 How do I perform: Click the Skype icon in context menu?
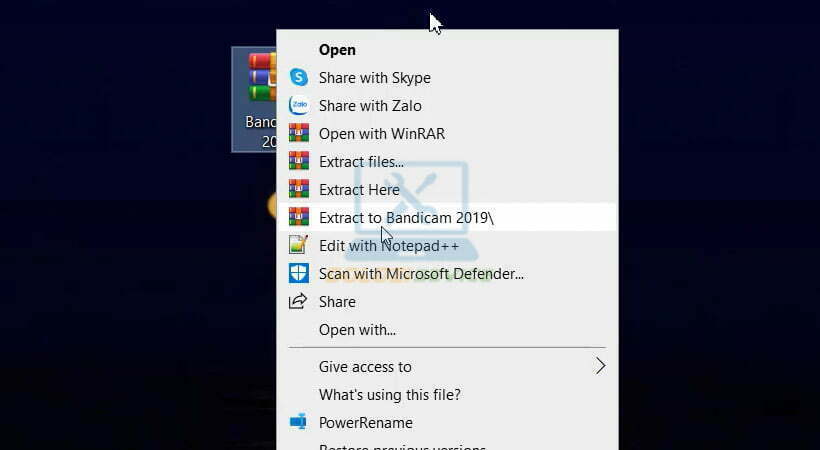298,78
